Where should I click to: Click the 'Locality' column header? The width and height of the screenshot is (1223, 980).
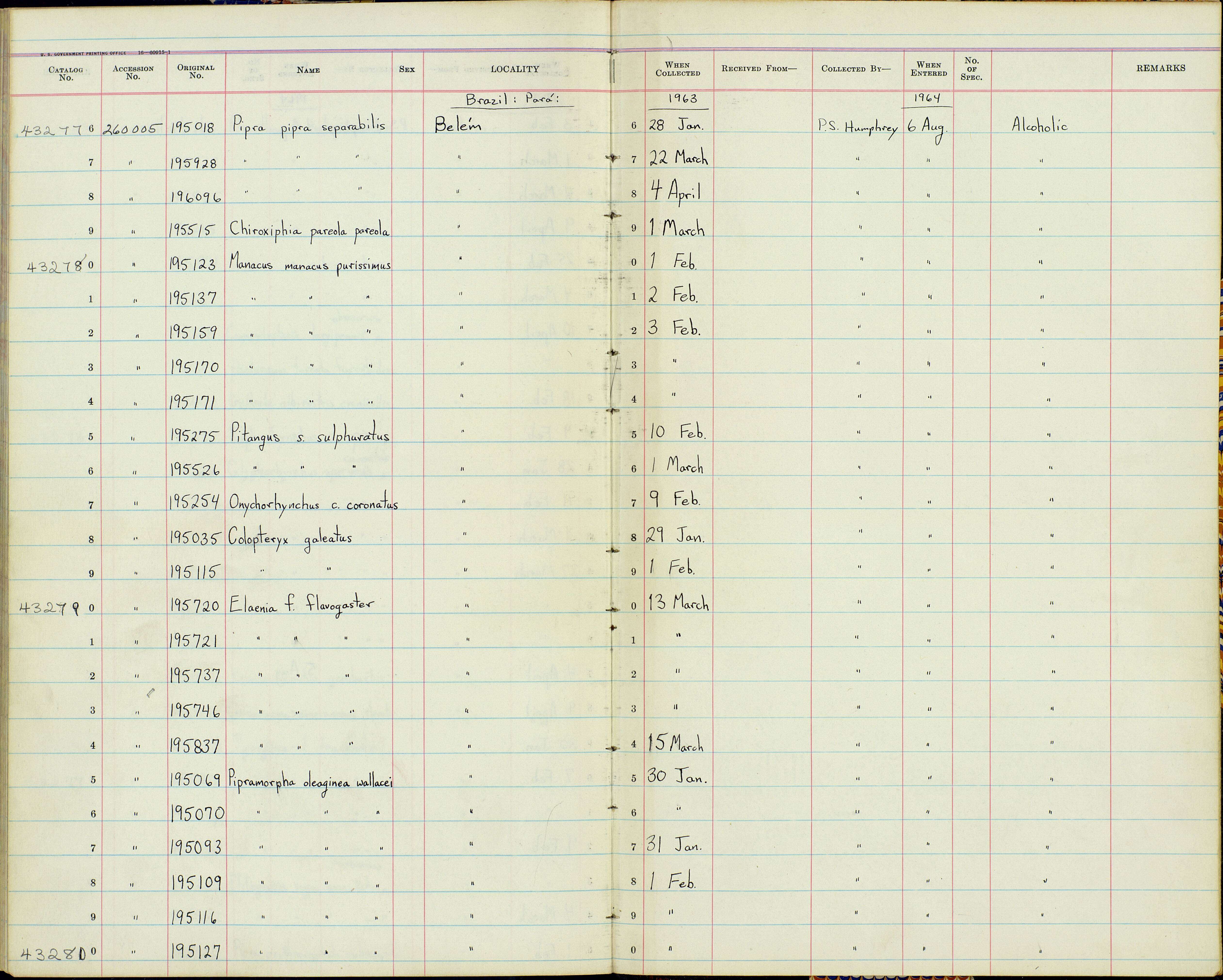click(515, 69)
